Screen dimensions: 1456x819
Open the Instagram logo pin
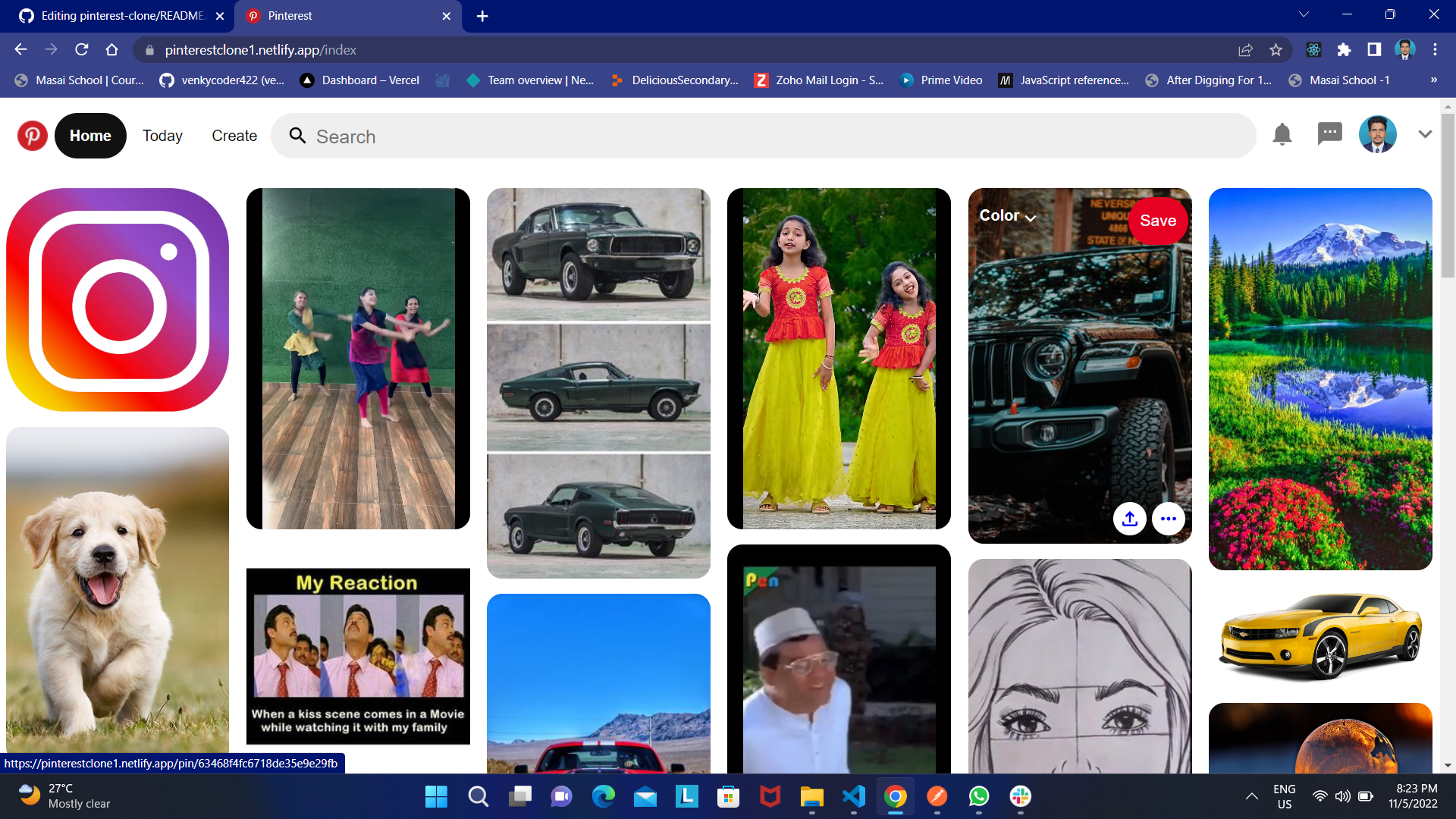coord(118,300)
